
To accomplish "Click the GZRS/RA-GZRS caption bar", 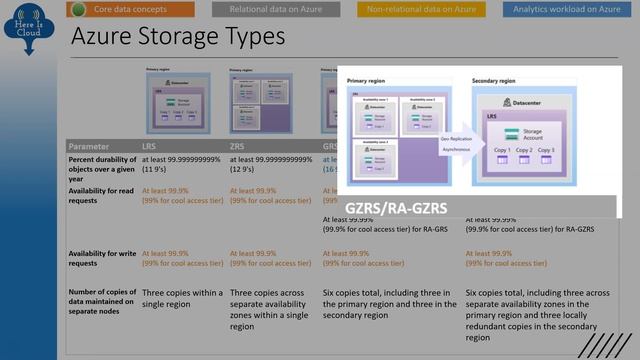I will click(x=477, y=207).
